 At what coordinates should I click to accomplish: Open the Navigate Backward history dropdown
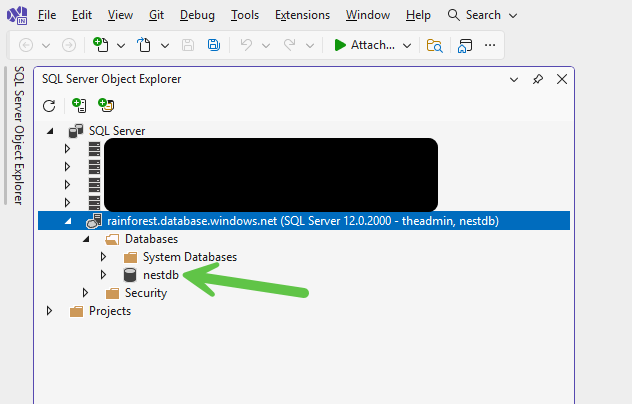[46, 46]
